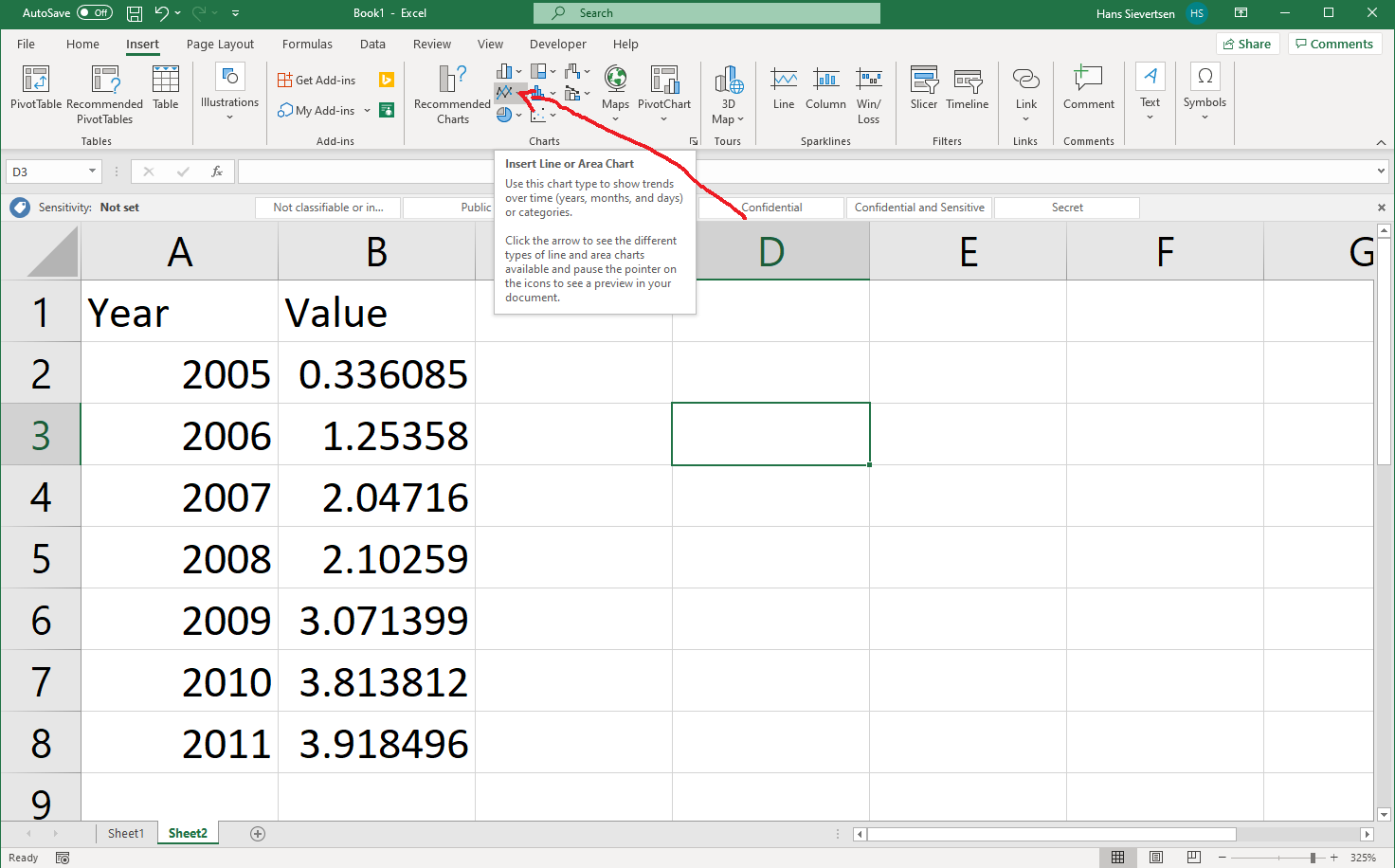Click the Share button

coord(1247,44)
